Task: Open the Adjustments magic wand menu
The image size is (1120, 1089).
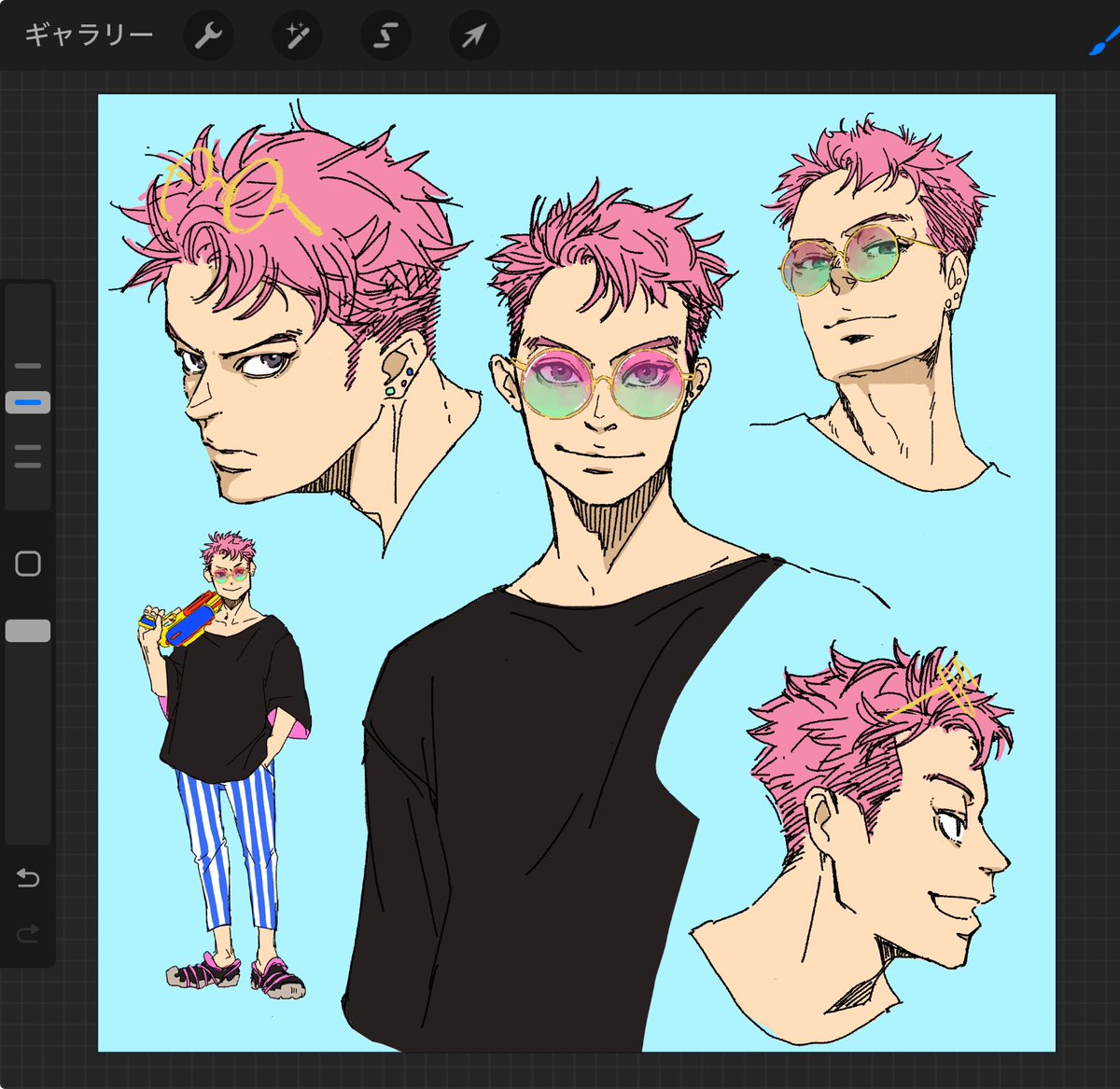Action: pyautogui.click(x=297, y=36)
